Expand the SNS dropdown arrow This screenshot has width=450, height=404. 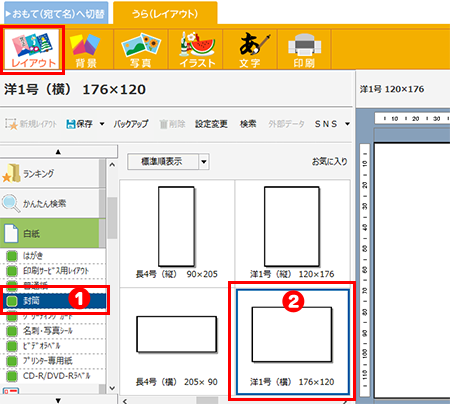(347, 124)
